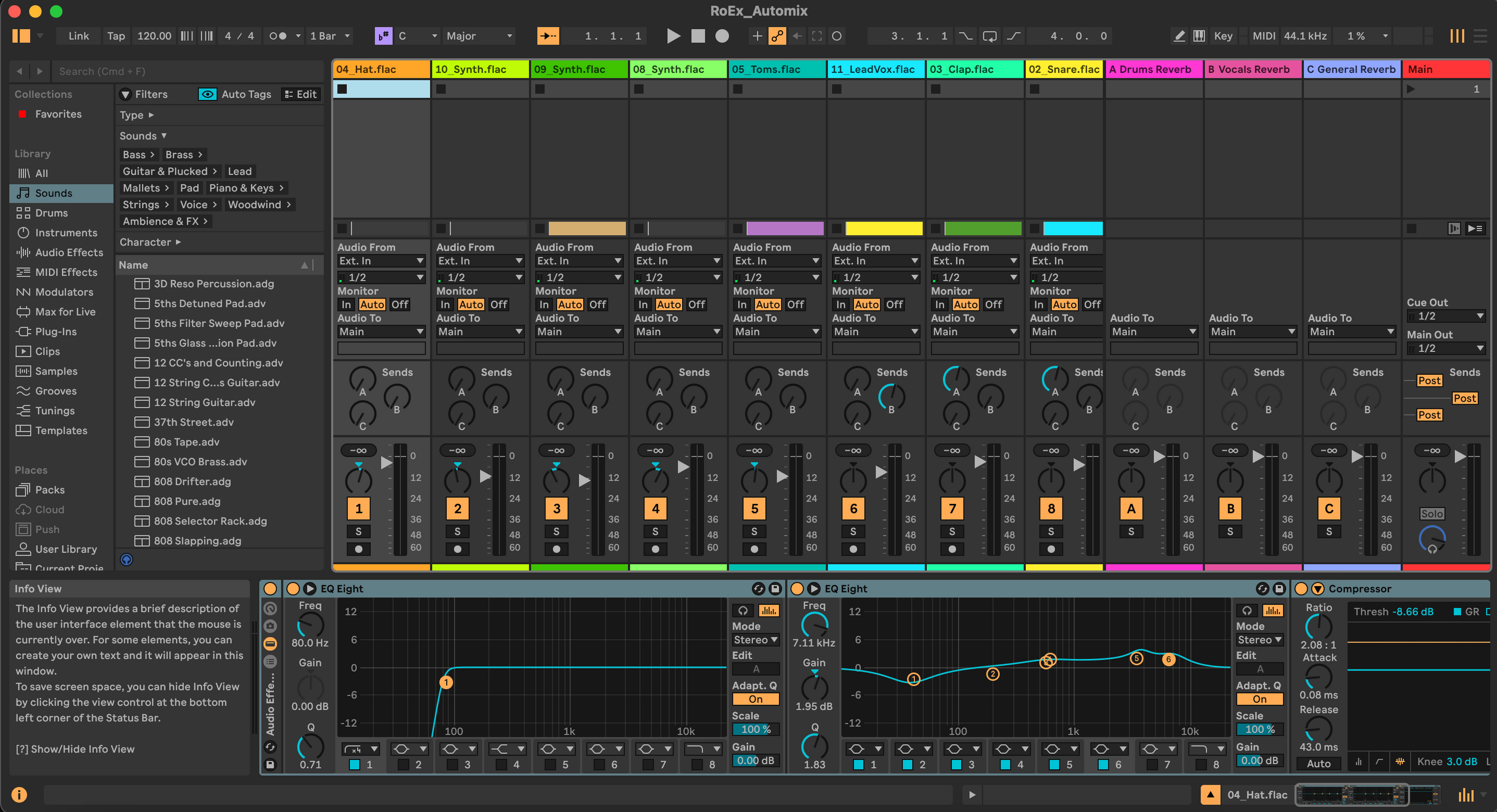
Task: Set 03_Clap monitor to Off
Action: pyautogui.click(x=993, y=304)
